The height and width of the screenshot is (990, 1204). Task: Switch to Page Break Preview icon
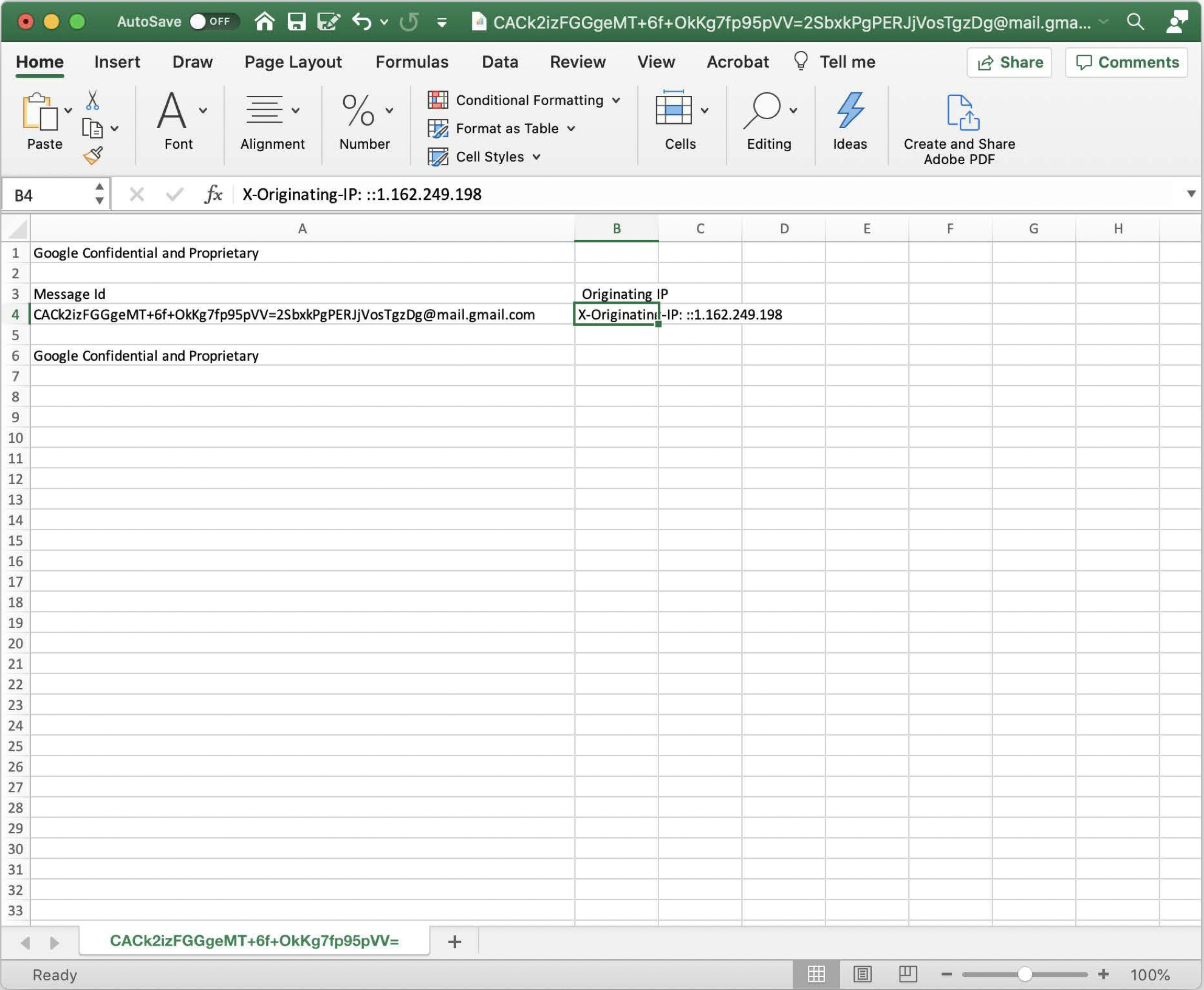908,974
